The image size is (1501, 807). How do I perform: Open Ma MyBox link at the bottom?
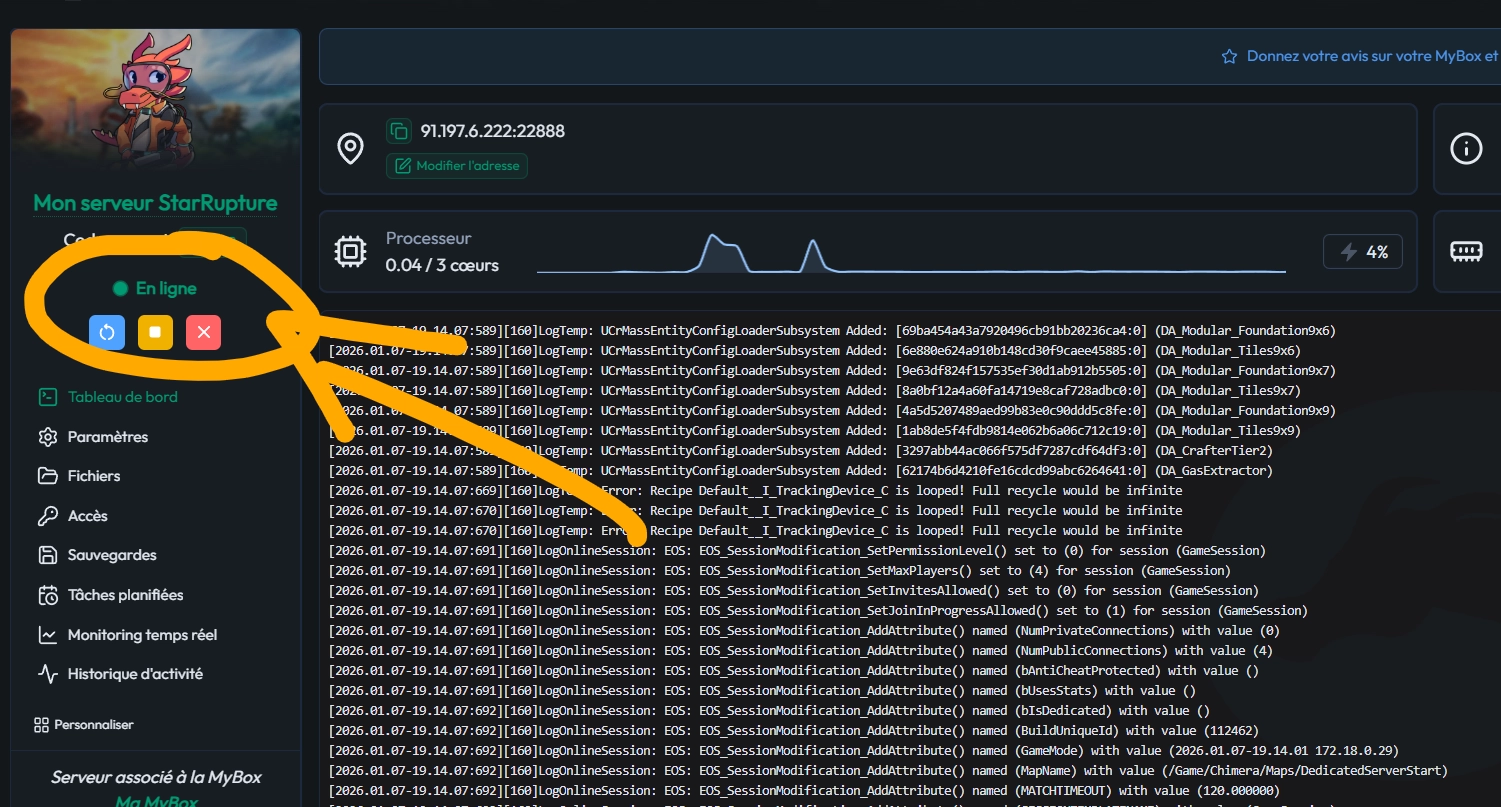[155, 800]
